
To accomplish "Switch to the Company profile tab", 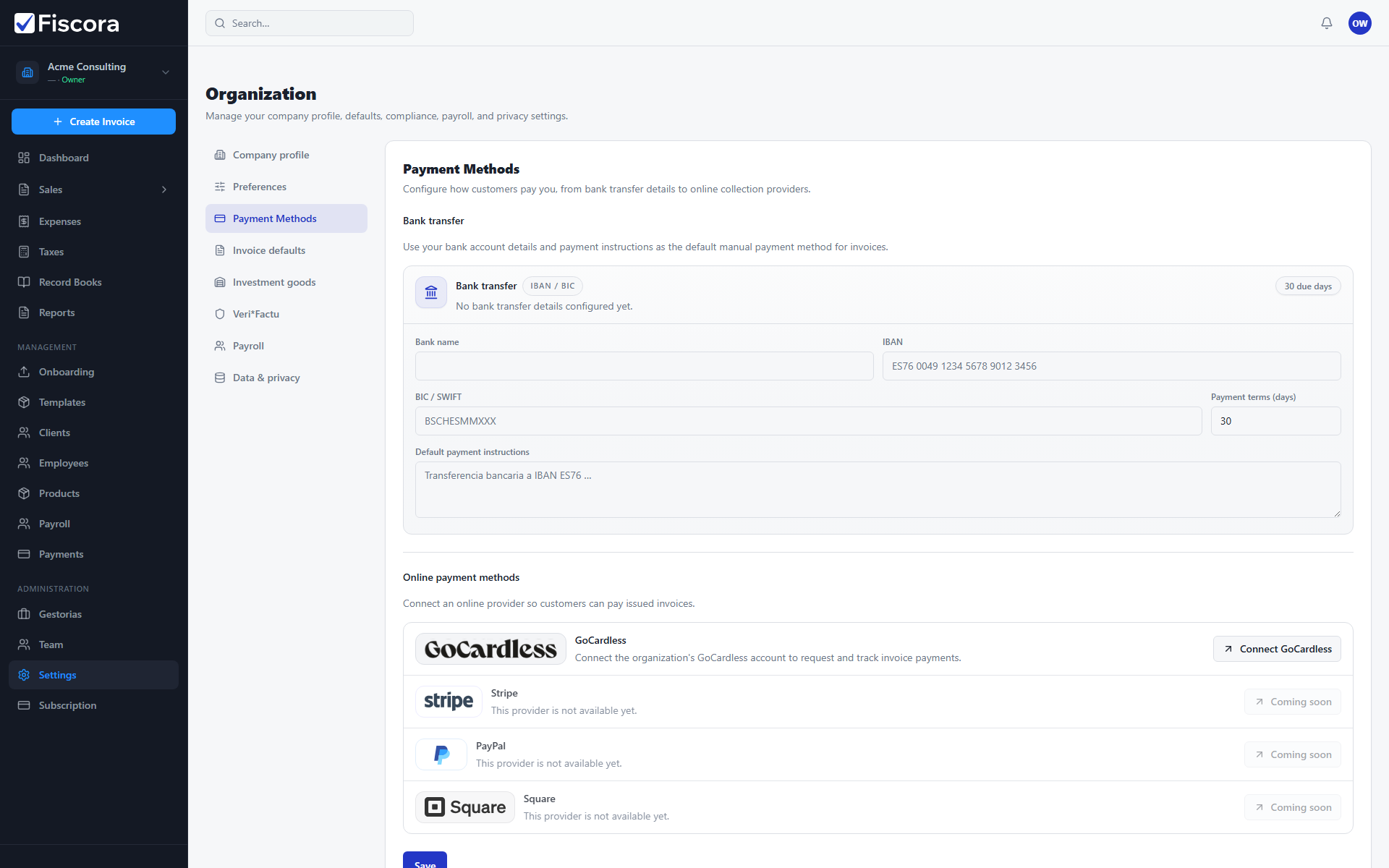I will coord(286,155).
